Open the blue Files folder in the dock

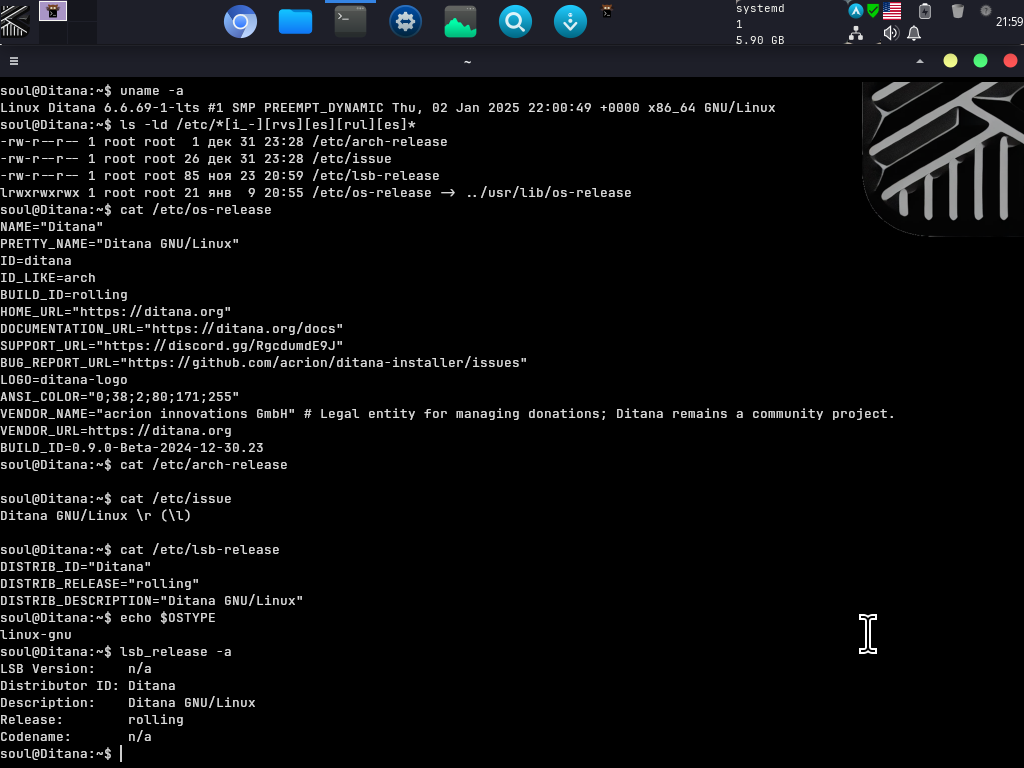[295, 22]
